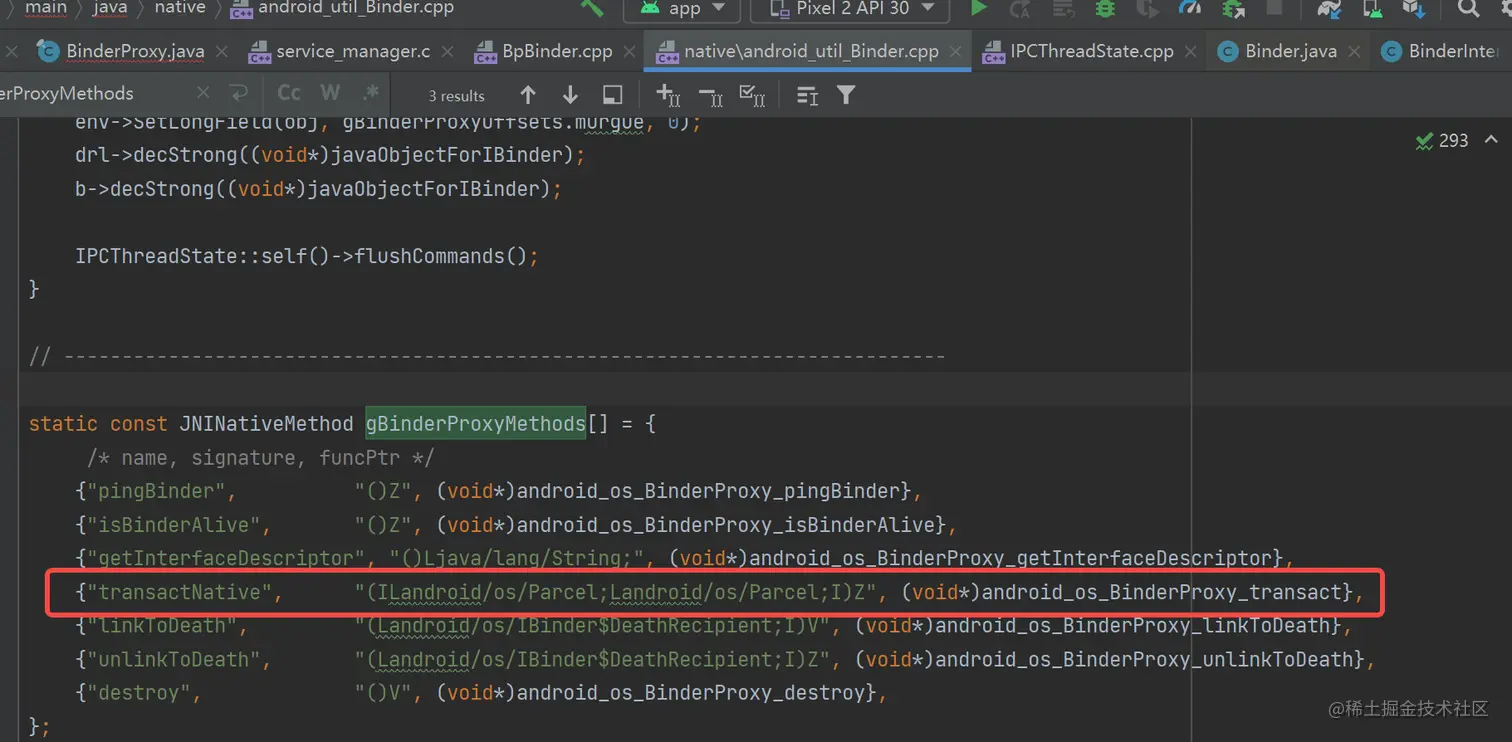
Task: Toggle Regex (.*) option in find bar
Action: coord(371,93)
